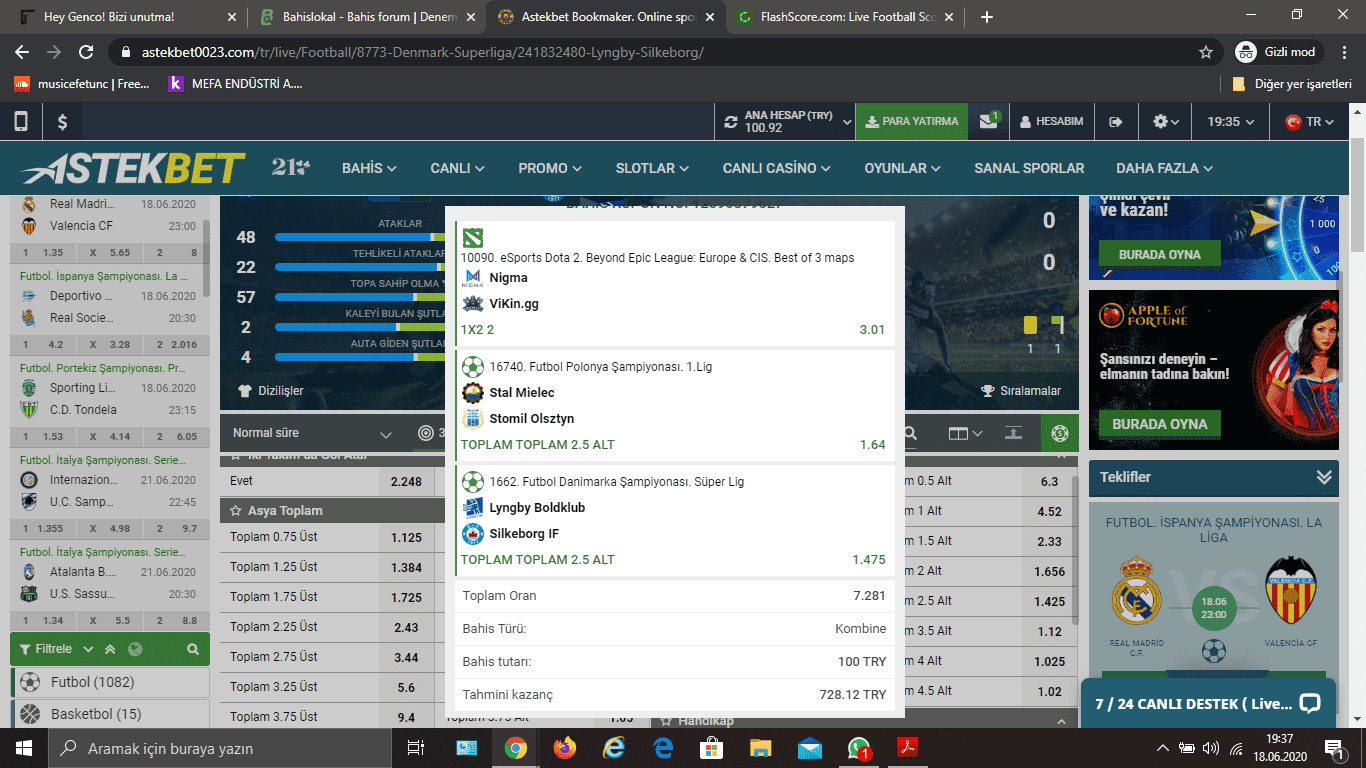
Task: Open the column layout dropdown in markets toolbar
Action: [x=965, y=433]
